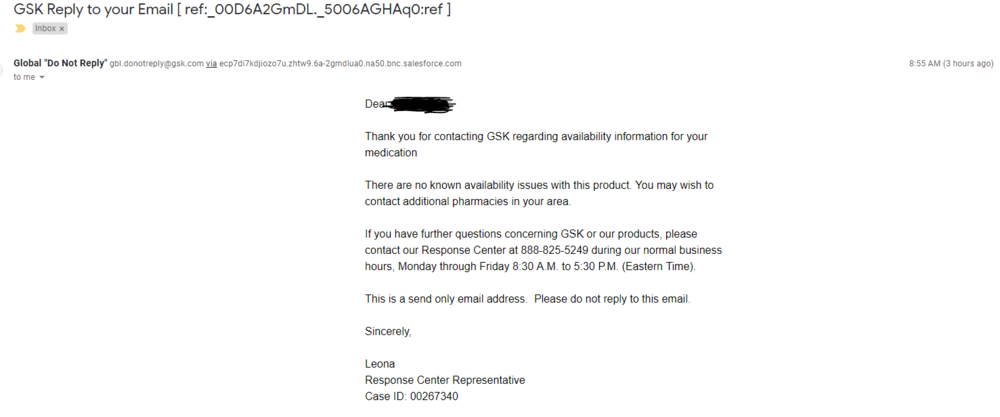
Task: Click the Inbox label chip
Action: click(x=46, y=29)
